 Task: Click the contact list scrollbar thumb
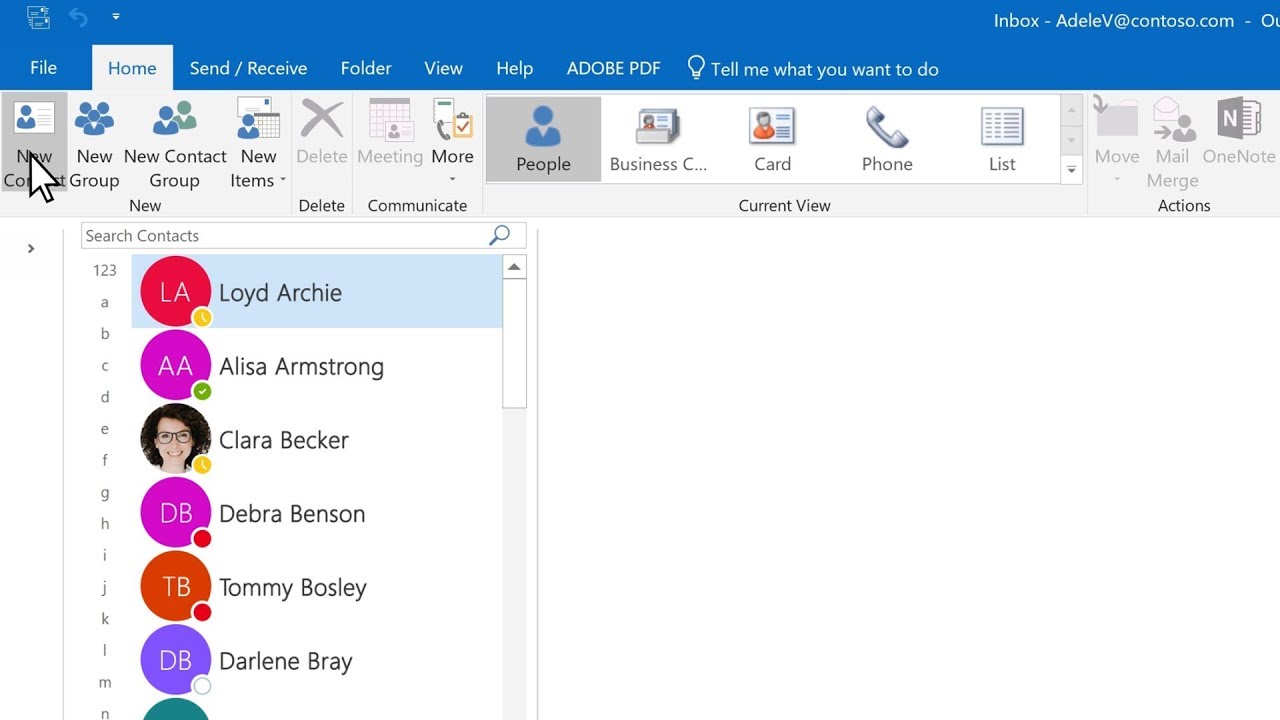[514, 343]
